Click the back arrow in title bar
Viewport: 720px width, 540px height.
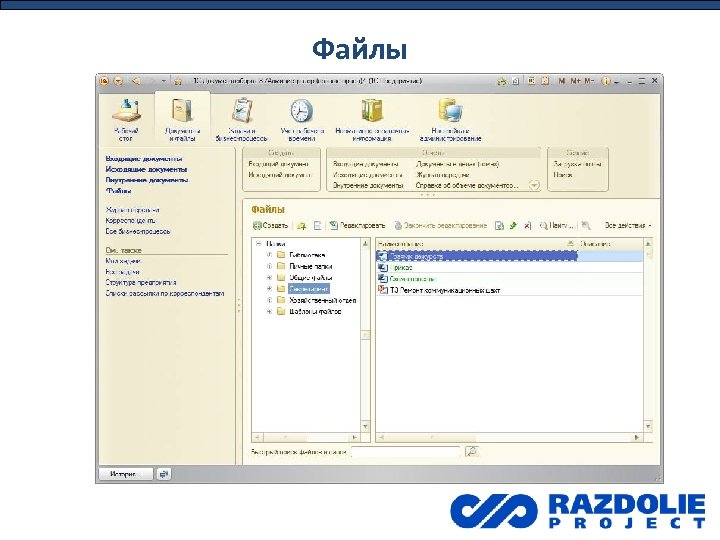click(136, 81)
